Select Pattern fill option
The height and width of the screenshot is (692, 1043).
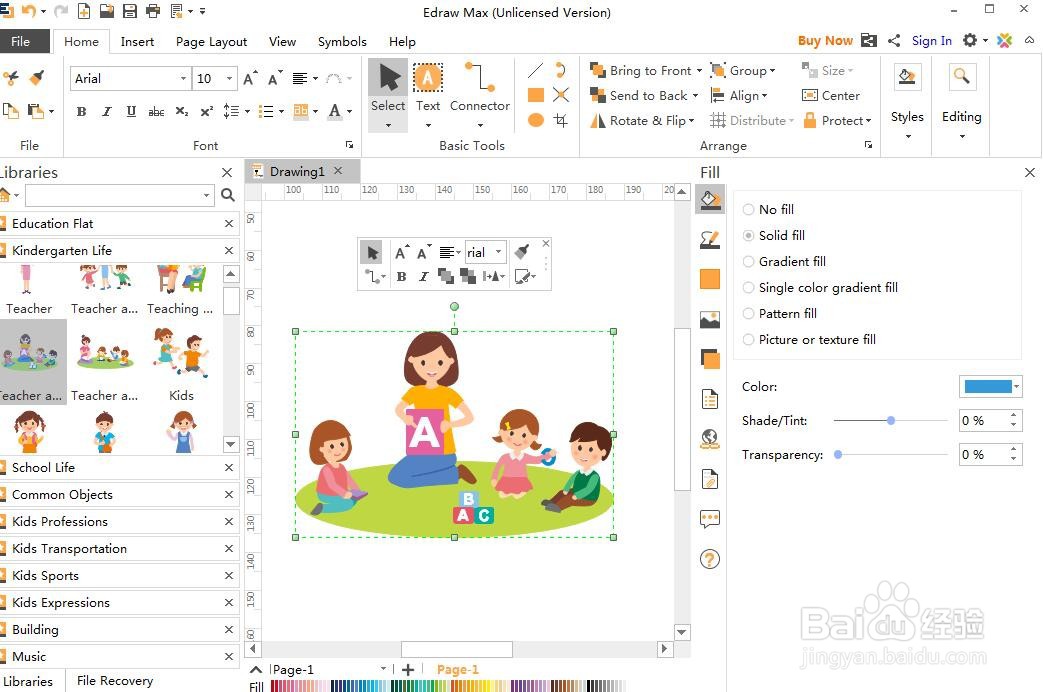click(780, 313)
